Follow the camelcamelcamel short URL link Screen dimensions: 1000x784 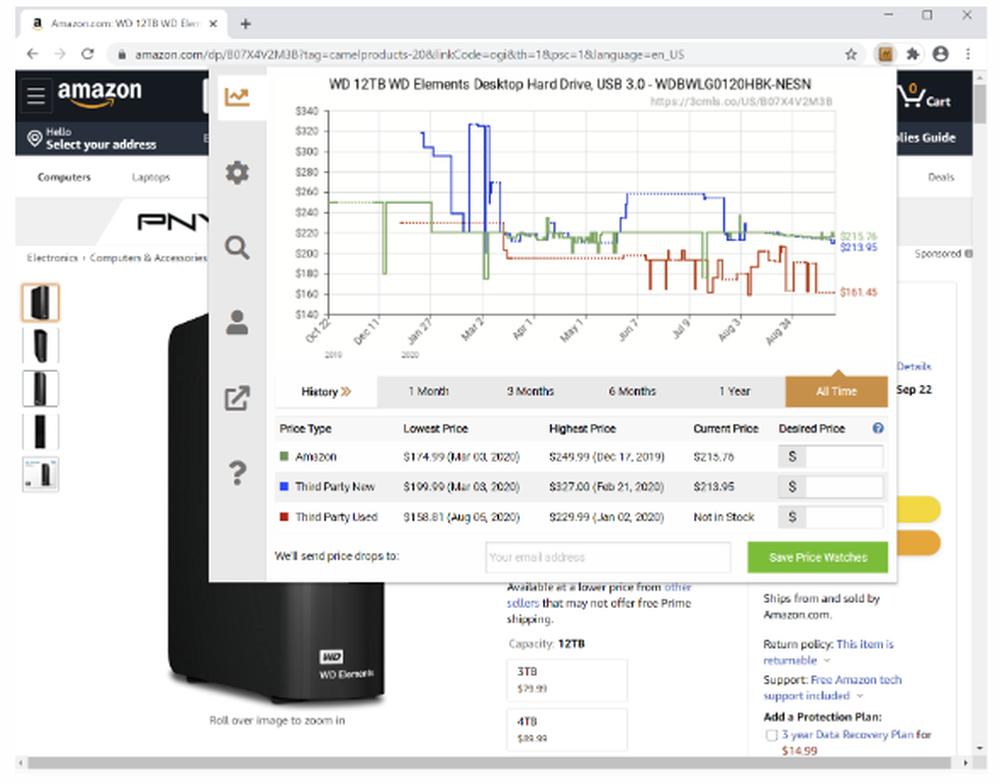pyautogui.click(x=741, y=101)
